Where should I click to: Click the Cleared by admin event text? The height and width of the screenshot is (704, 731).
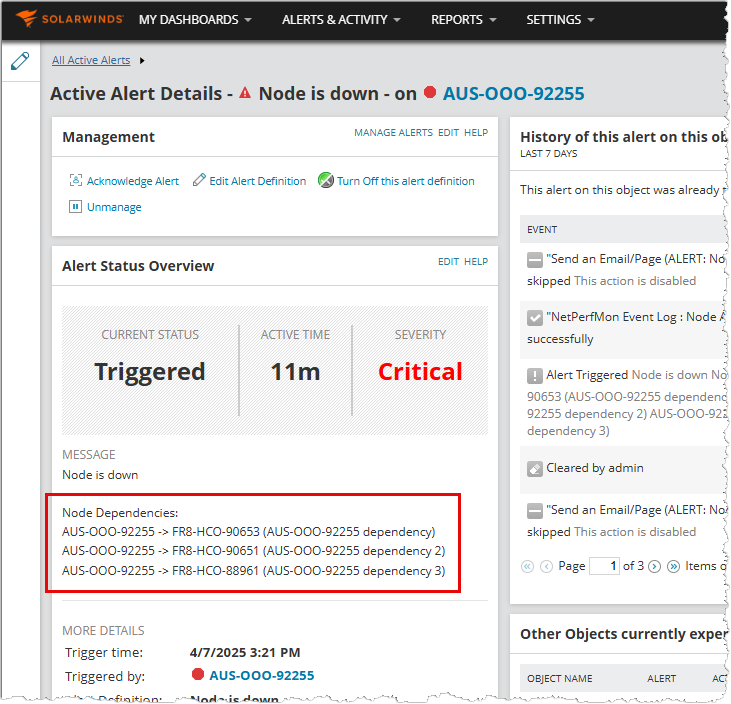click(595, 468)
